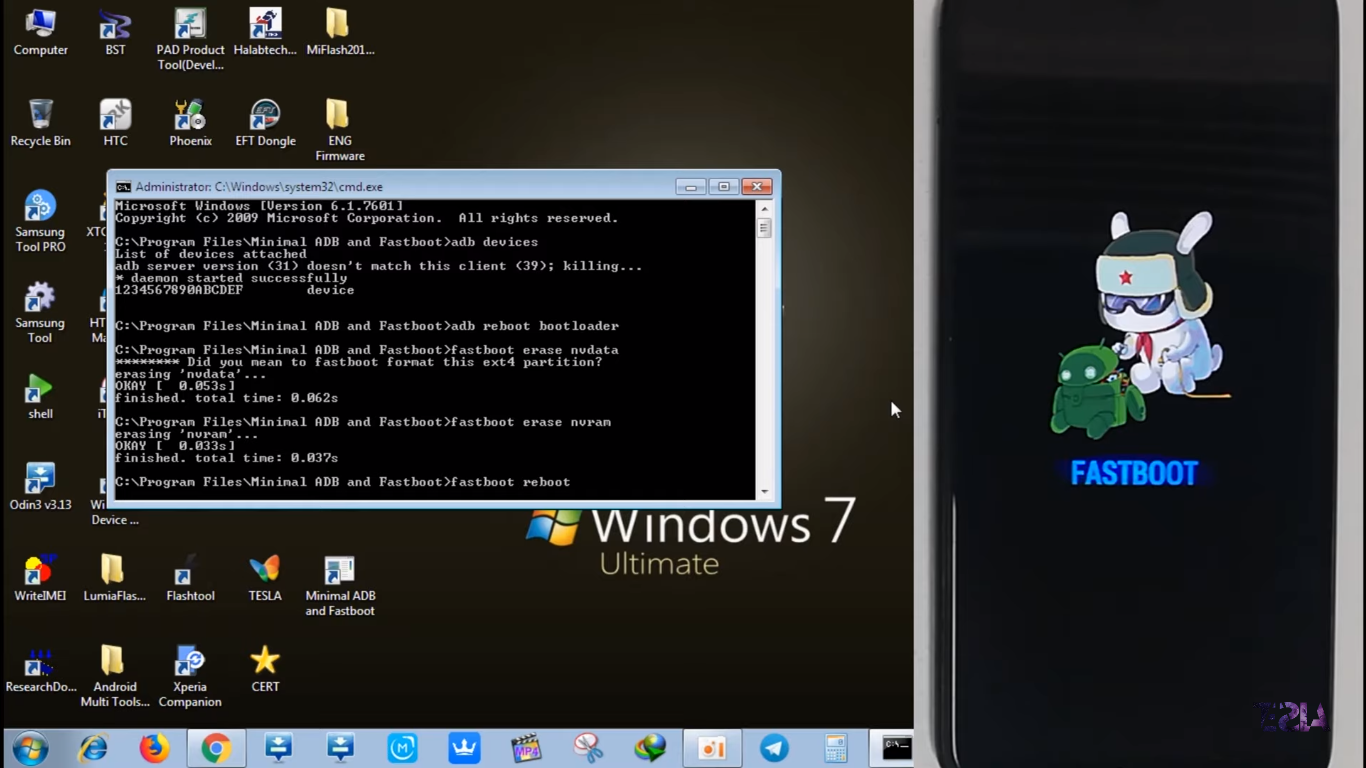
Task: Click 'finished. total time: 0.062s' line
Action: [227, 398]
